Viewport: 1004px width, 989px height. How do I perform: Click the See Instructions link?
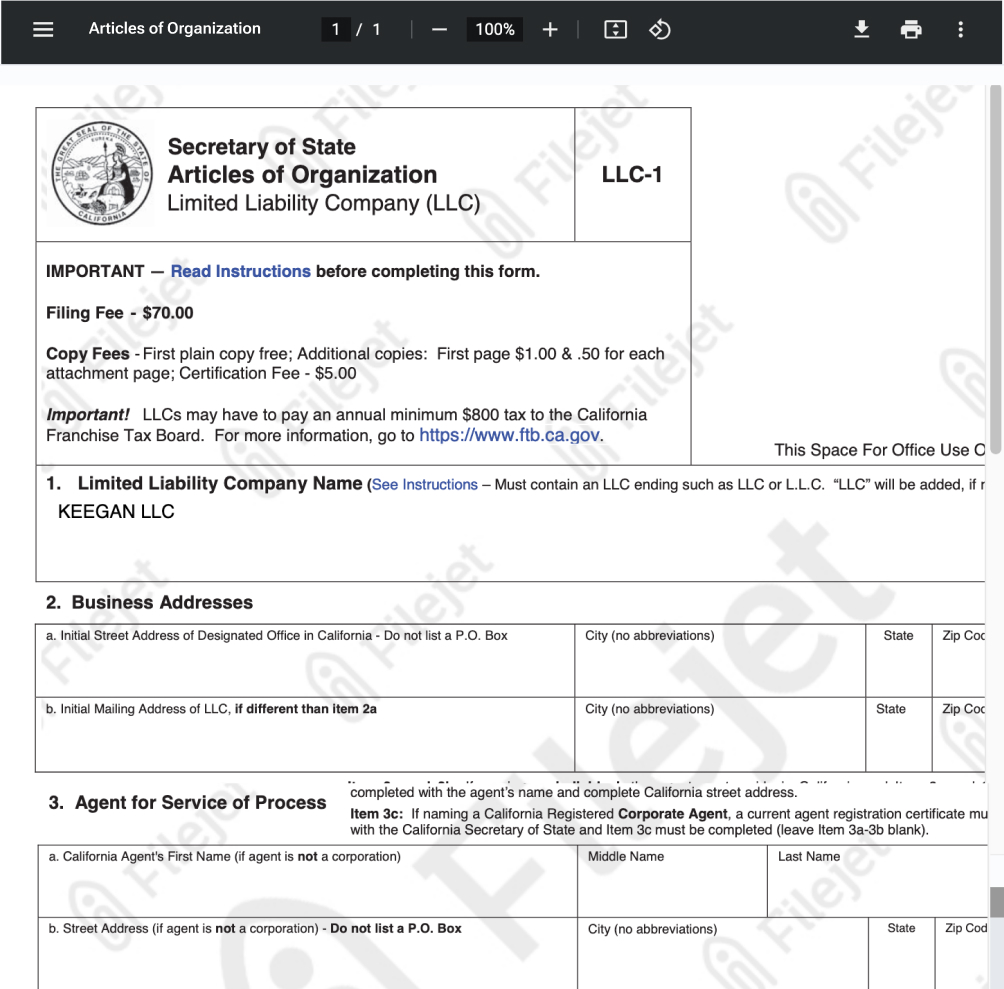[425, 485]
